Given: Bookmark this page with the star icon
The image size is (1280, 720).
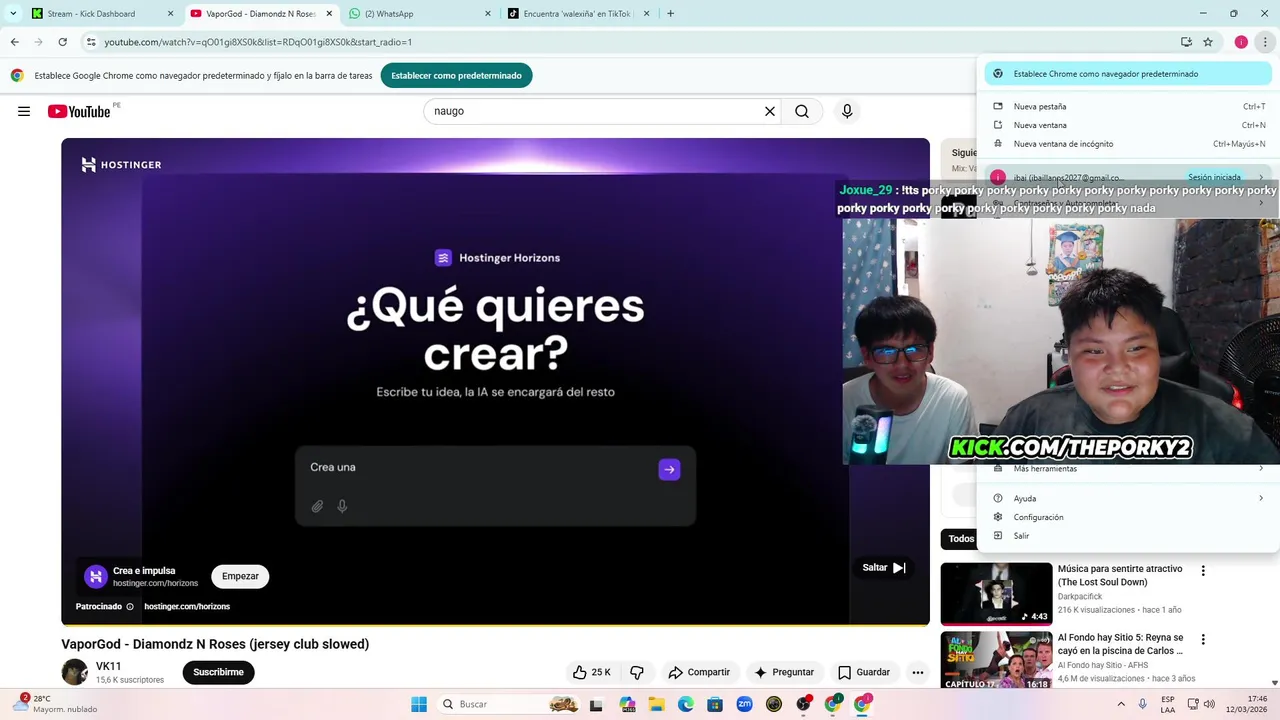Looking at the screenshot, I should click(1208, 42).
